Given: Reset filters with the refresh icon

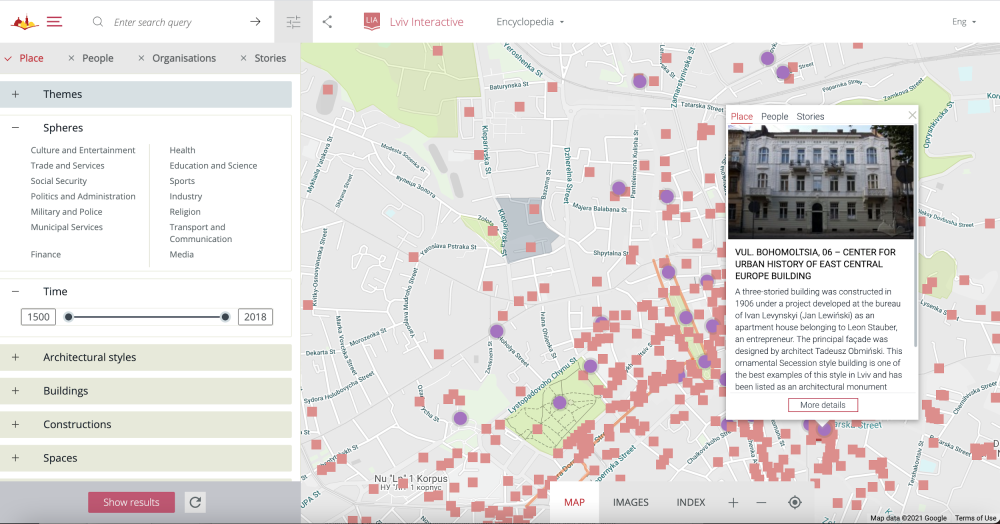Looking at the screenshot, I should (195, 502).
